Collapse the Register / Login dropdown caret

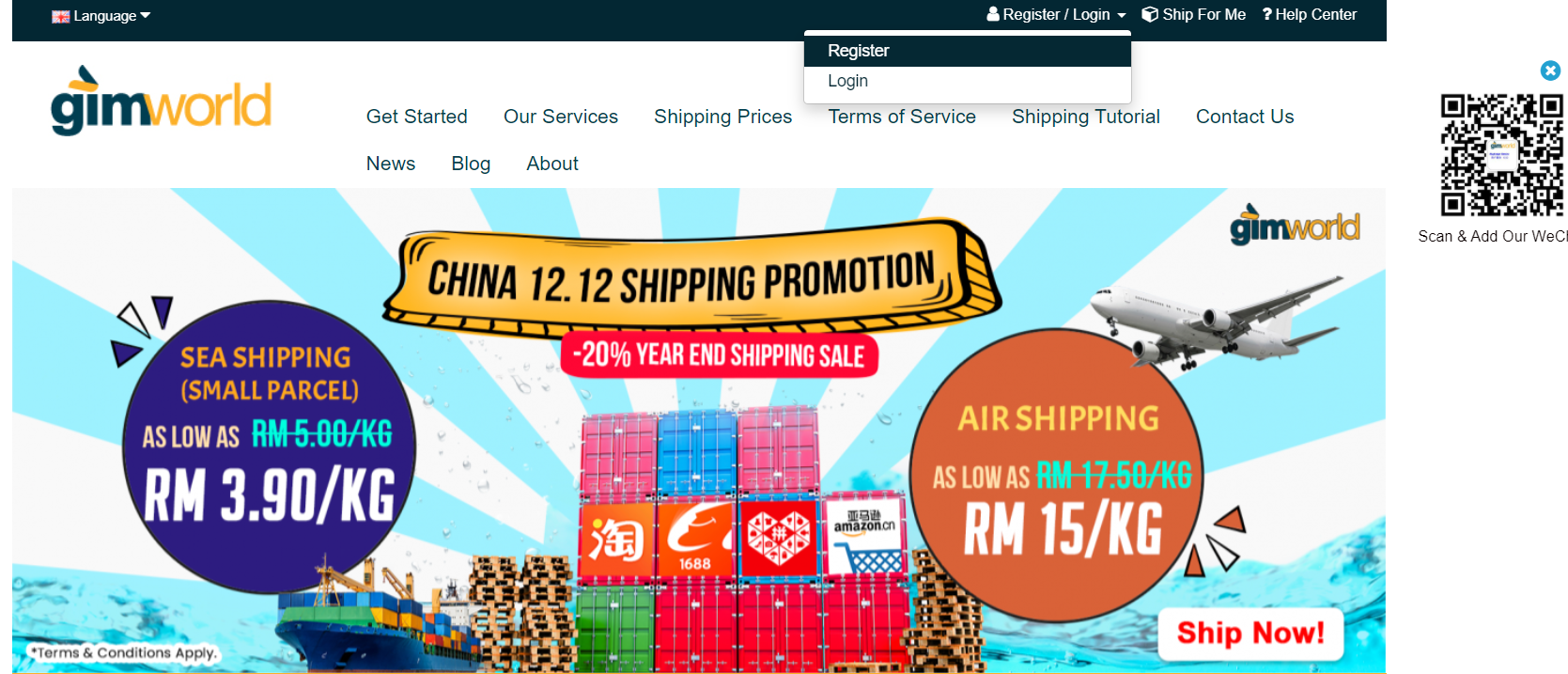click(1121, 15)
